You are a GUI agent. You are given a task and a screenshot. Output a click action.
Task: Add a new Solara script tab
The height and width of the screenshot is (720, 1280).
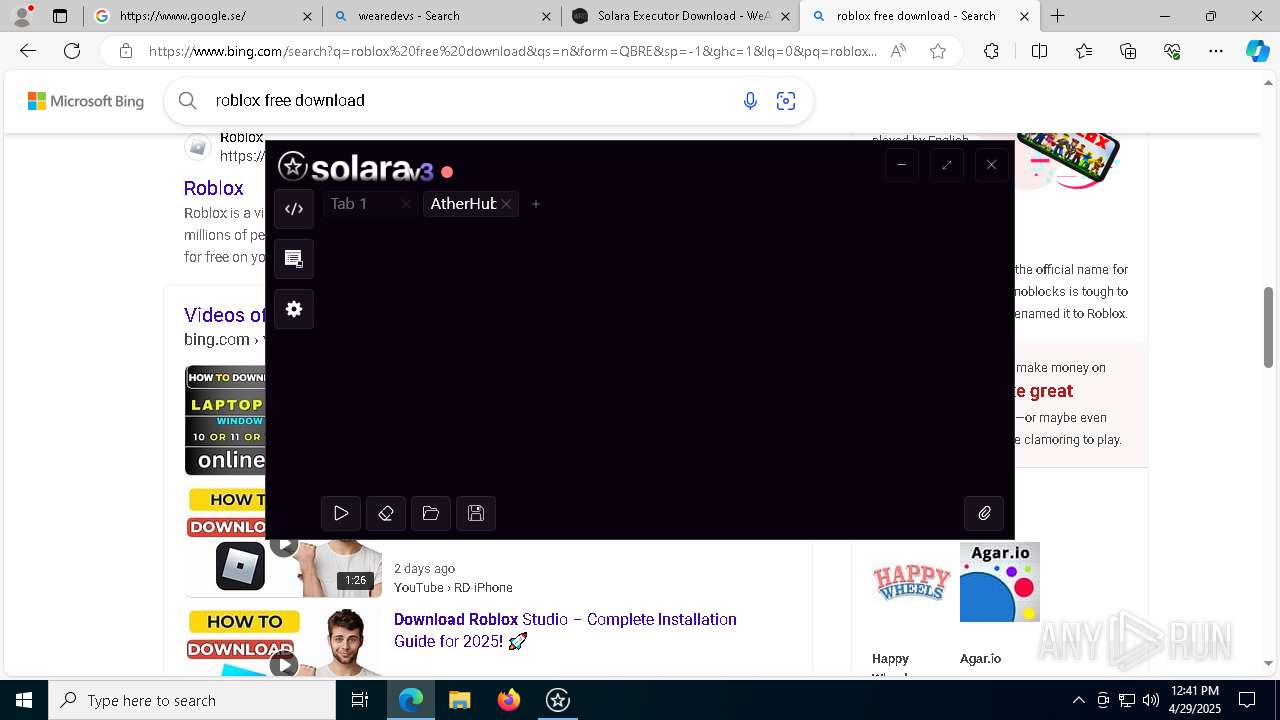(536, 204)
